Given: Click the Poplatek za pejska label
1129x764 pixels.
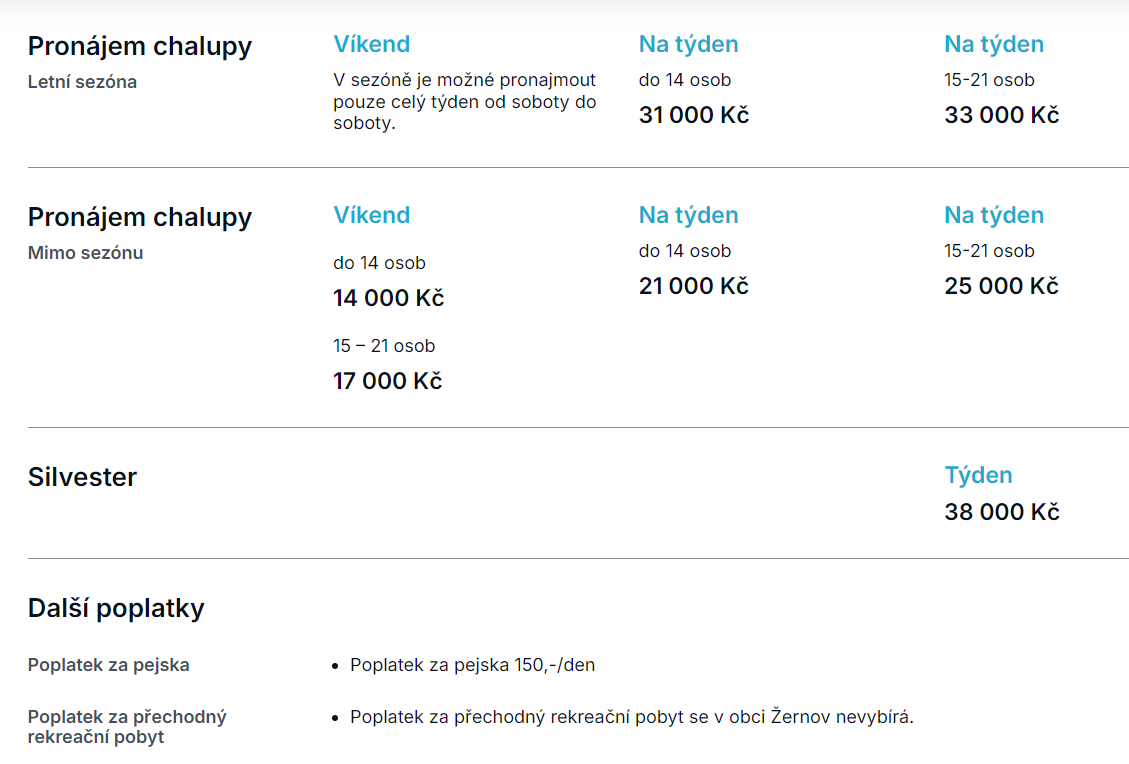Looking at the screenshot, I should point(109,665).
